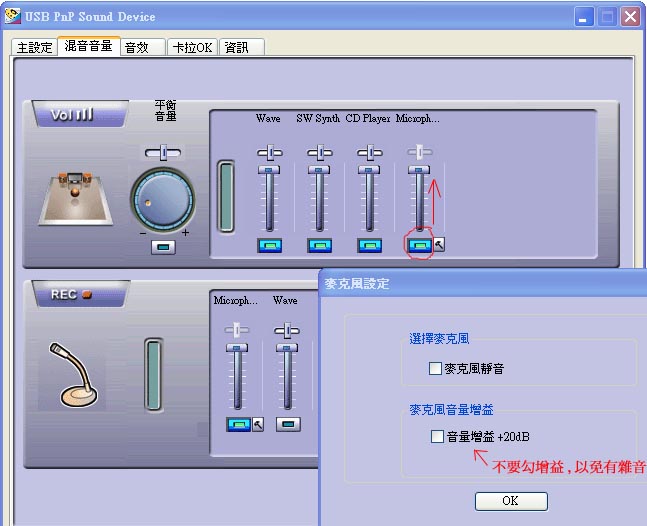Image resolution: width=647 pixels, height=526 pixels.
Task: Check the 麥克風靜音 mute checkbox
Action: point(435,368)
